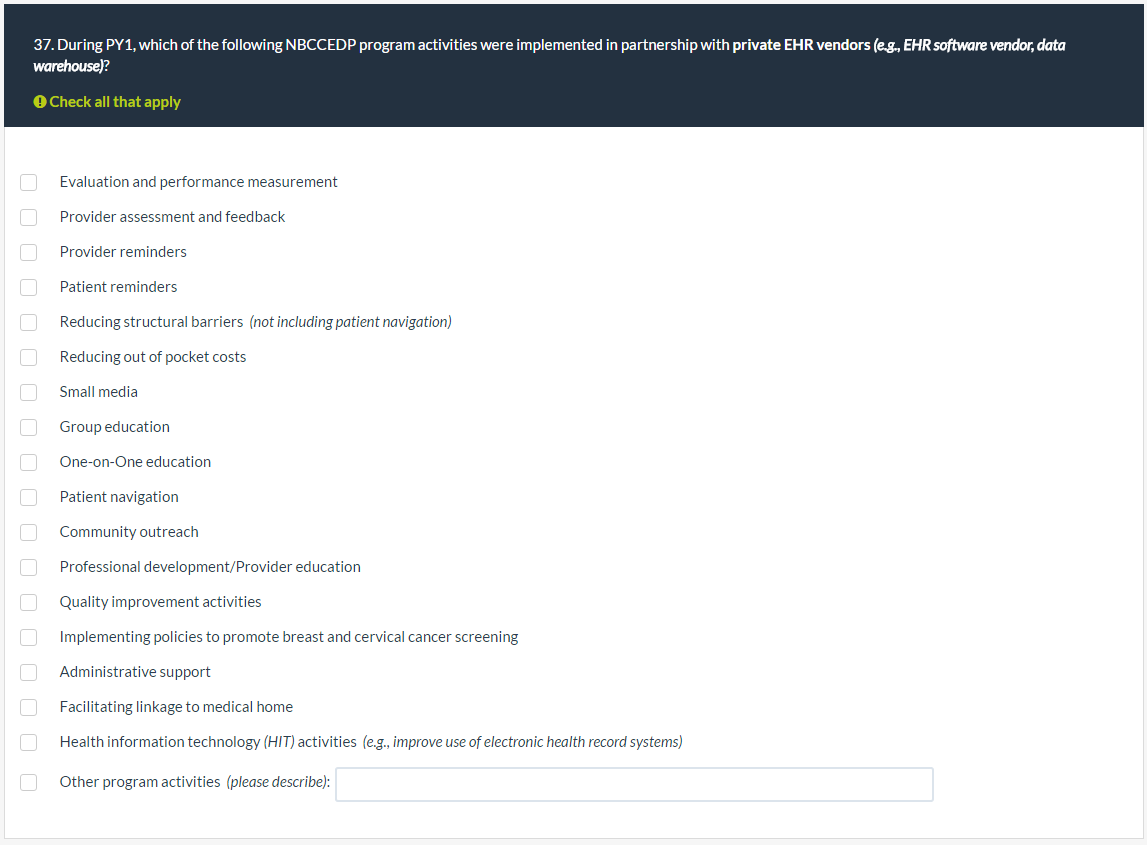Select Health information technology activities checkbox
The height and width of the screenshot is (845, 1147).
(29, 742)
